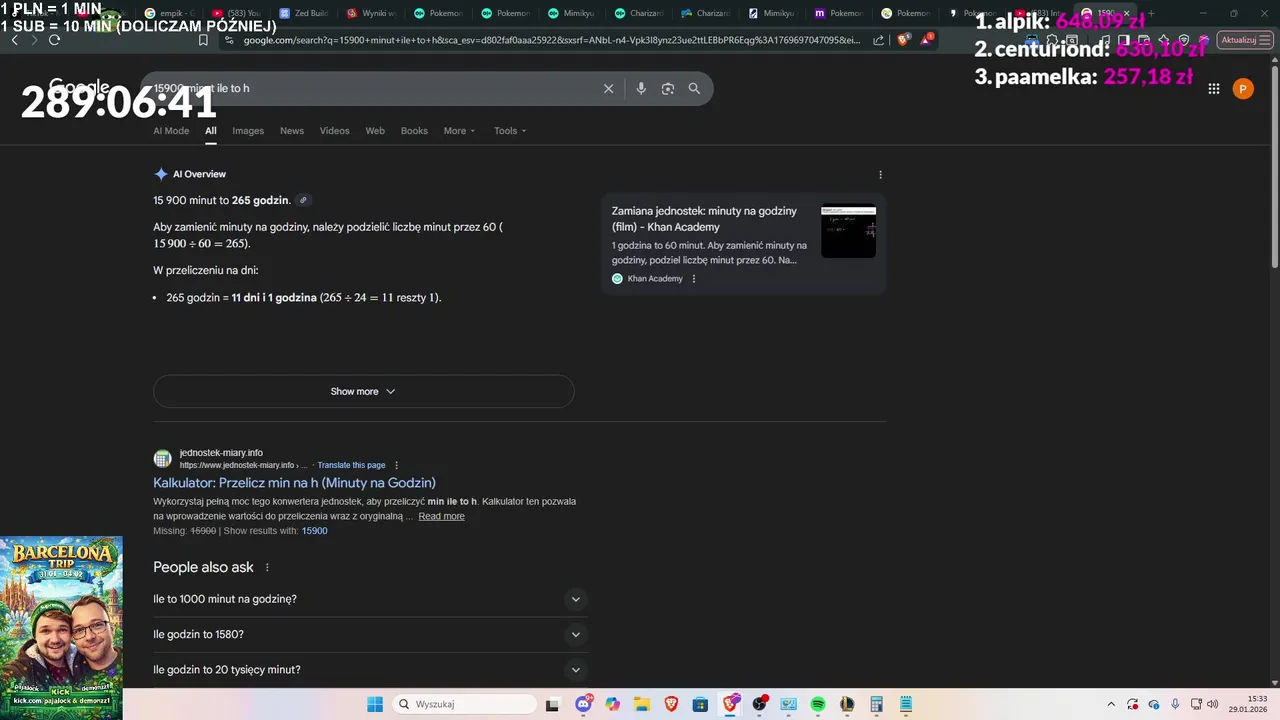The height and width of the screenshot is (720, 1280).
Task: Open AI Overview three-dot options
Action: [x=880, y=174]
